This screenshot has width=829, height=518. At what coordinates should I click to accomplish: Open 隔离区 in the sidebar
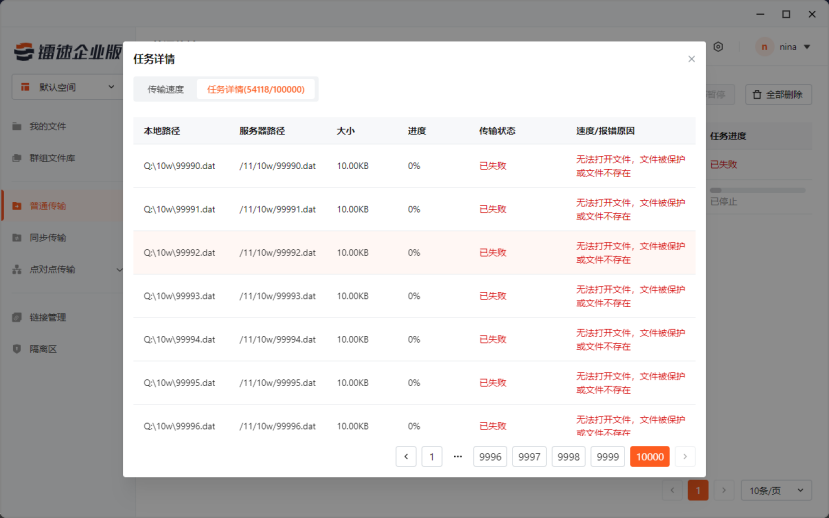pyautogui.click(x=43, y=349)
